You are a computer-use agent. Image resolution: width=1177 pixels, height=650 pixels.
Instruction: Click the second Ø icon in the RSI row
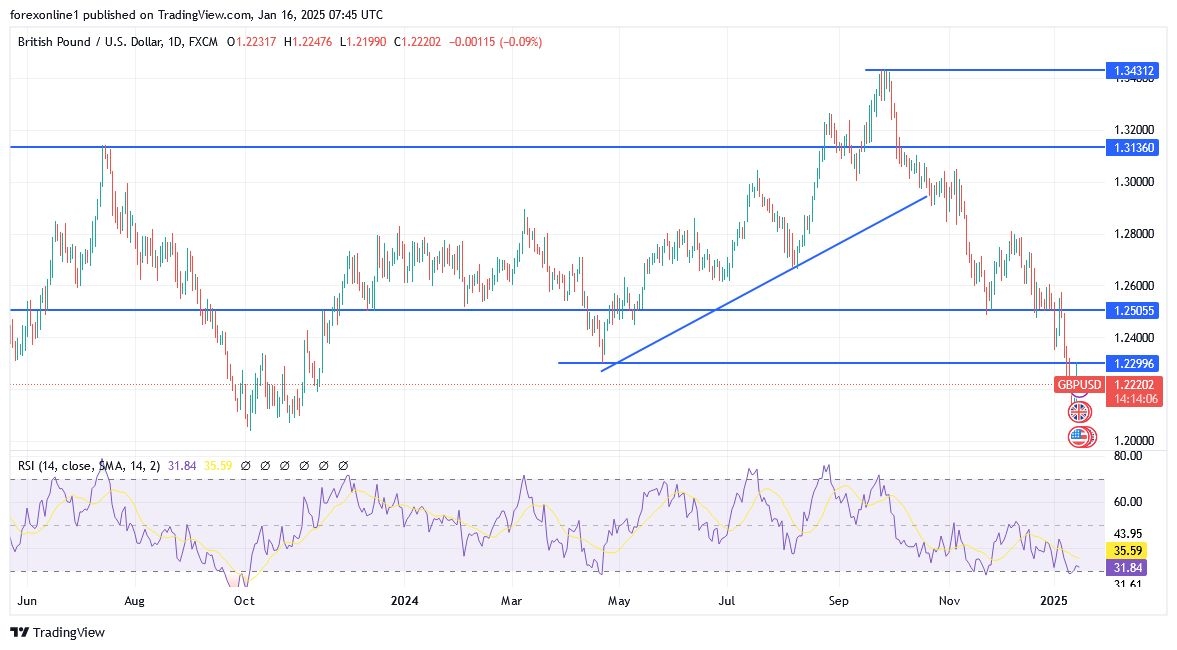(x=264, y=465)
